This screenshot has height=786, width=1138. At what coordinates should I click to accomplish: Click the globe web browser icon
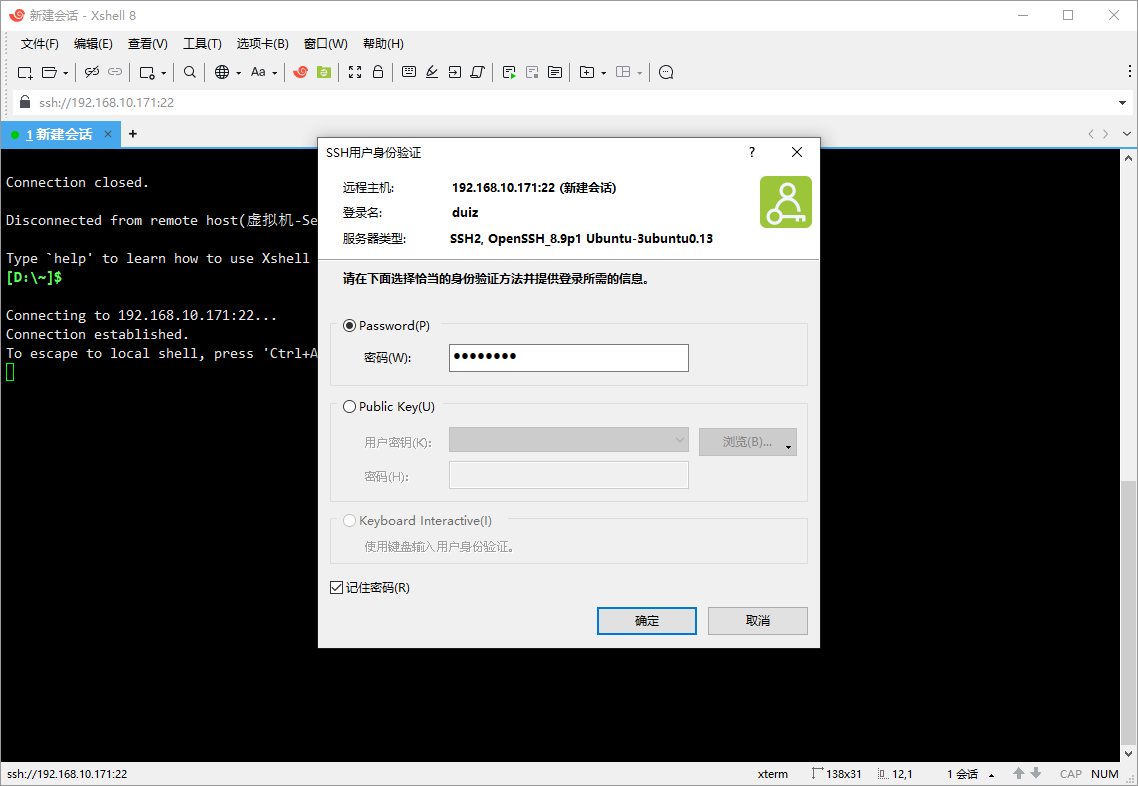click(221, 72)
